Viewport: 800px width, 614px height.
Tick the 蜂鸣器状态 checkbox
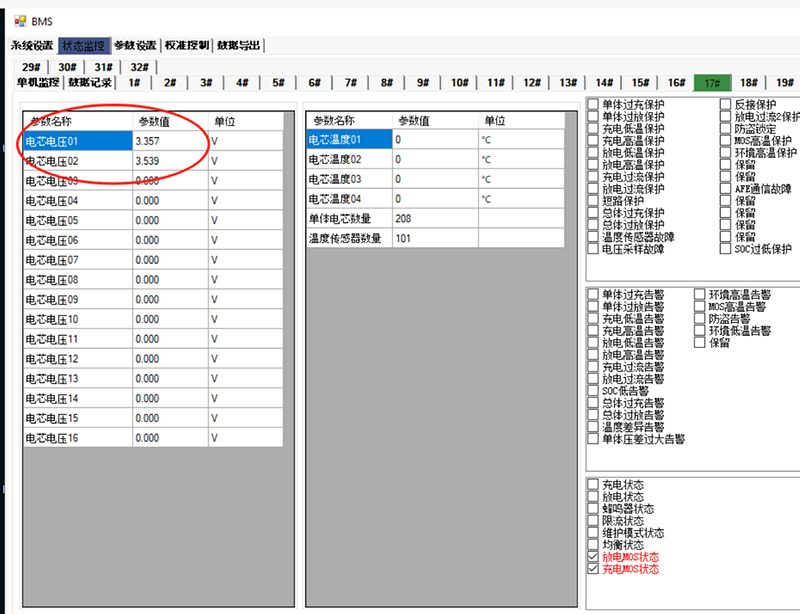(594, 509)
